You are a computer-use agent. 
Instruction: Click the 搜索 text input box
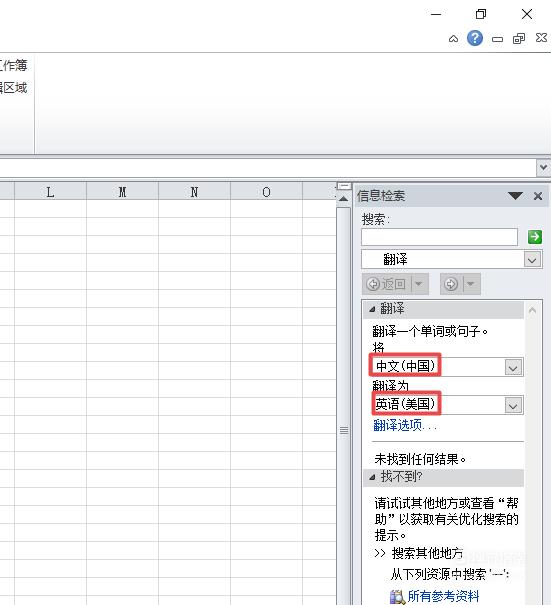coord(439,237)
